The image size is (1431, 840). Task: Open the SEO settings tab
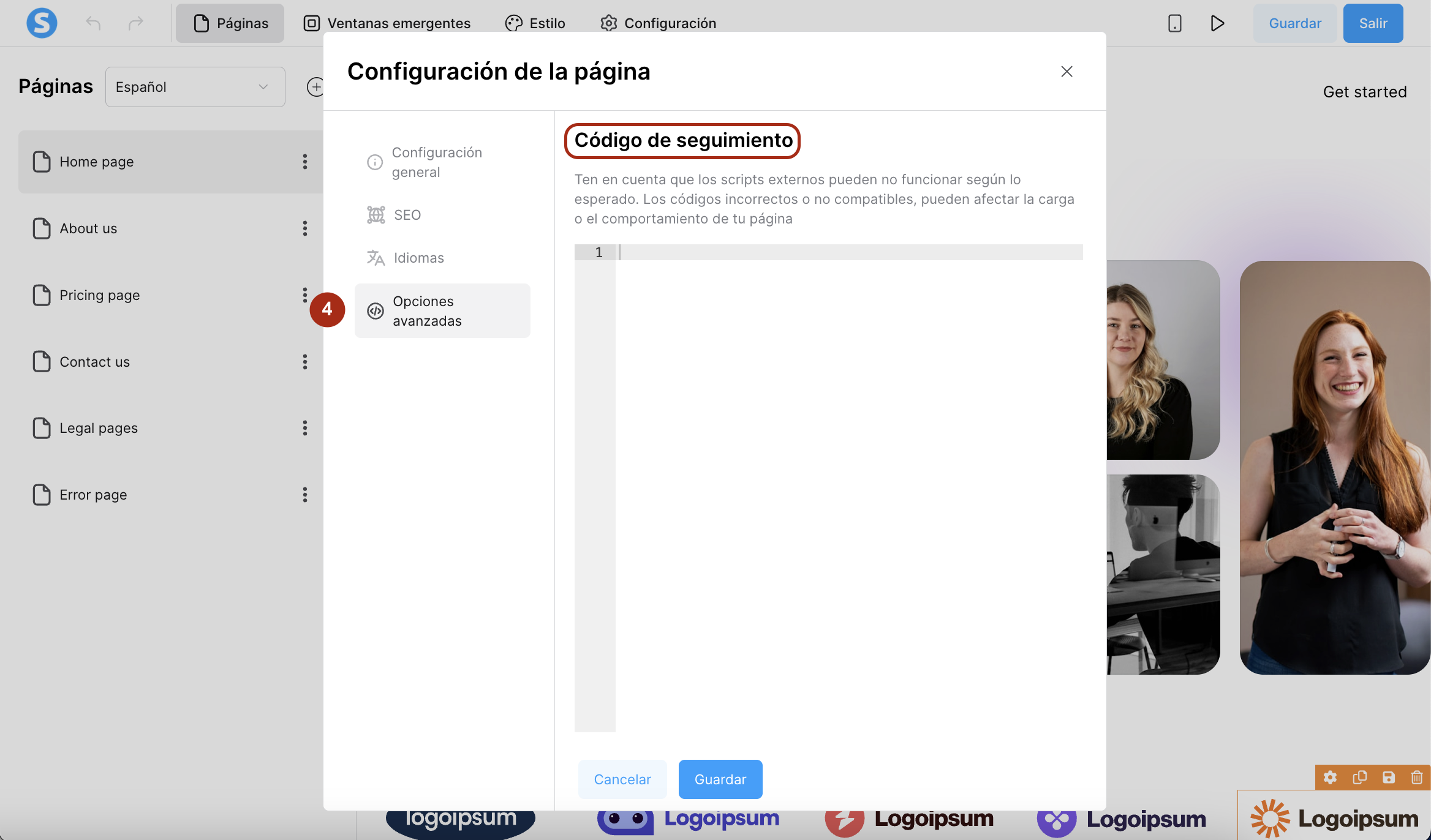point(407,215)
